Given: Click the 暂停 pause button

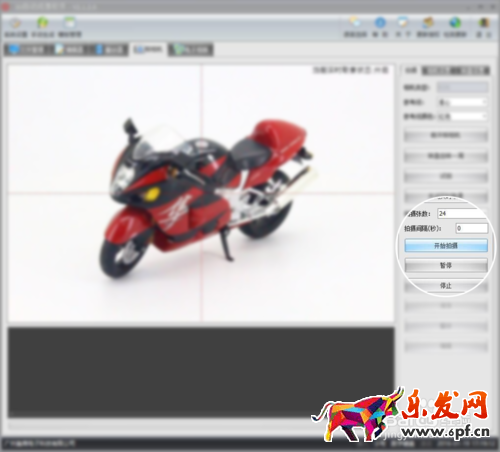Looking at the screenshot, I should click(x=446, y=266).
